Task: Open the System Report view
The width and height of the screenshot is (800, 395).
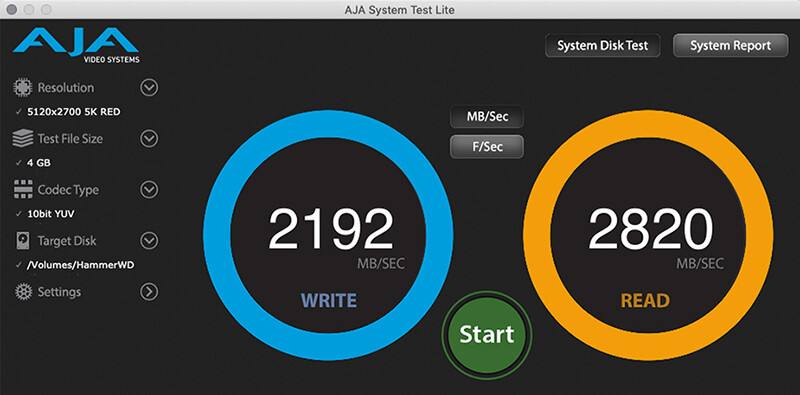Action: tap(731, 46)
